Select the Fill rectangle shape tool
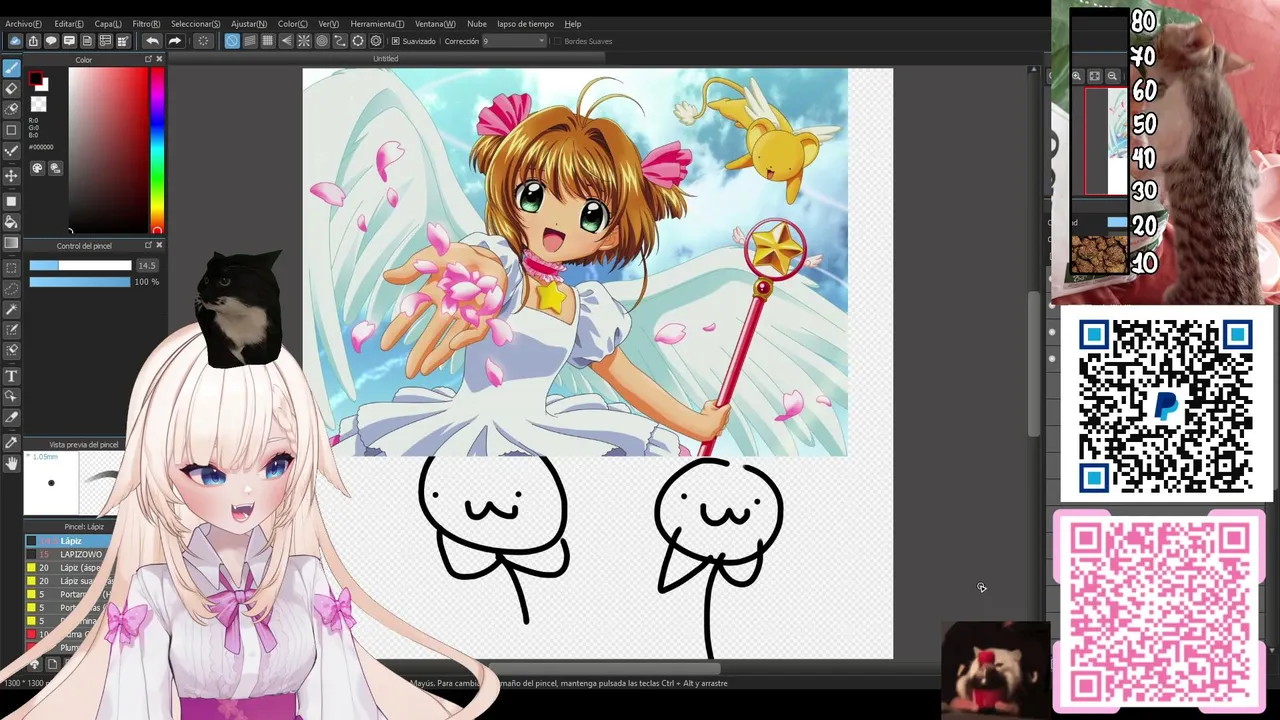The image size is (1280, 720). point(12,201)
